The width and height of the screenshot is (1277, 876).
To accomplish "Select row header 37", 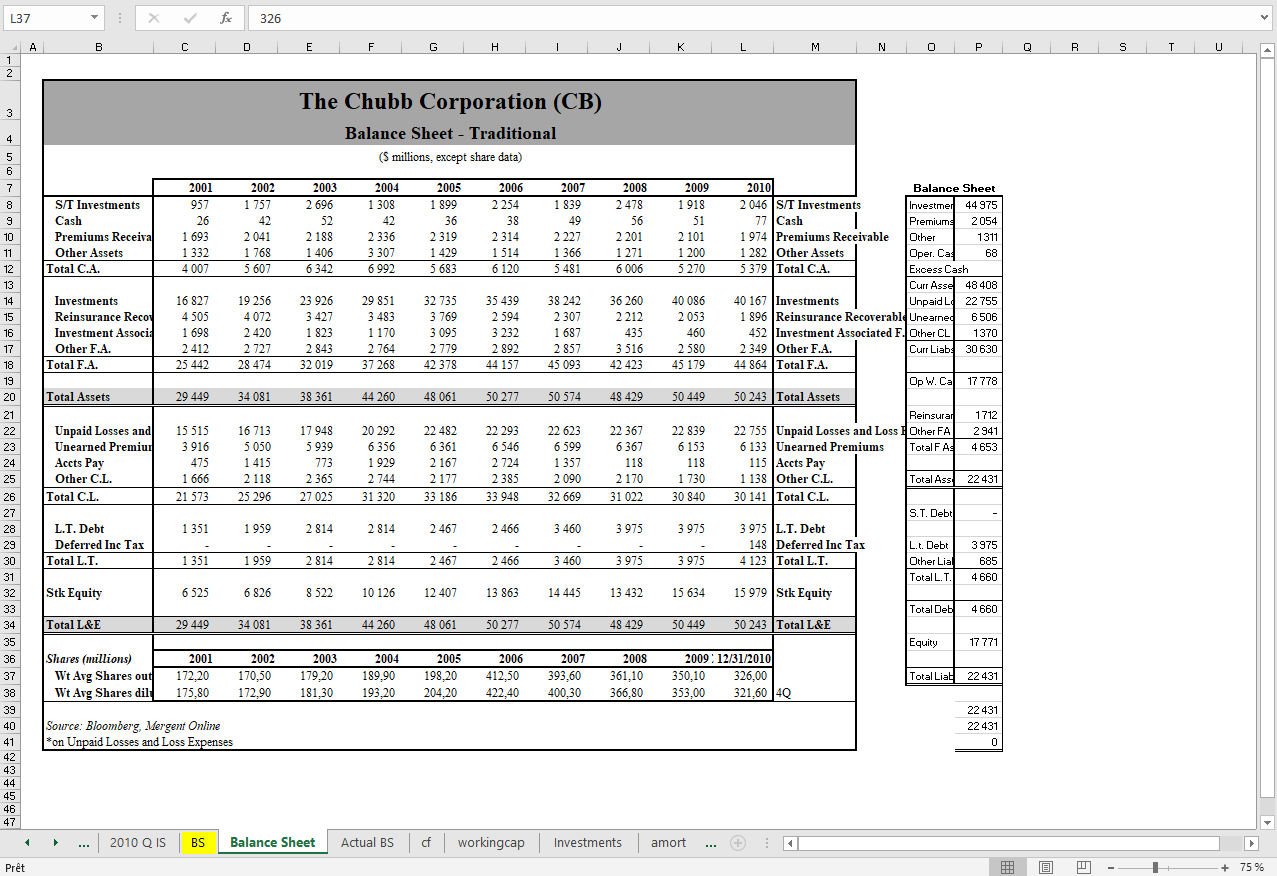I will pos(10,676).
